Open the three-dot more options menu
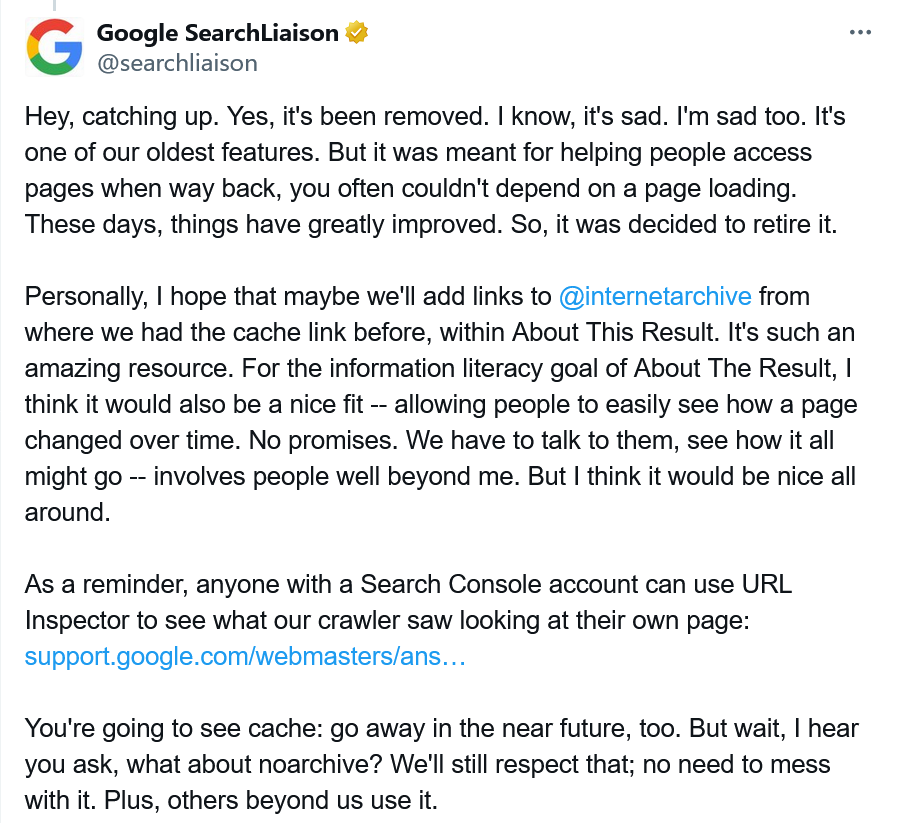 click(x=860, y=33)
